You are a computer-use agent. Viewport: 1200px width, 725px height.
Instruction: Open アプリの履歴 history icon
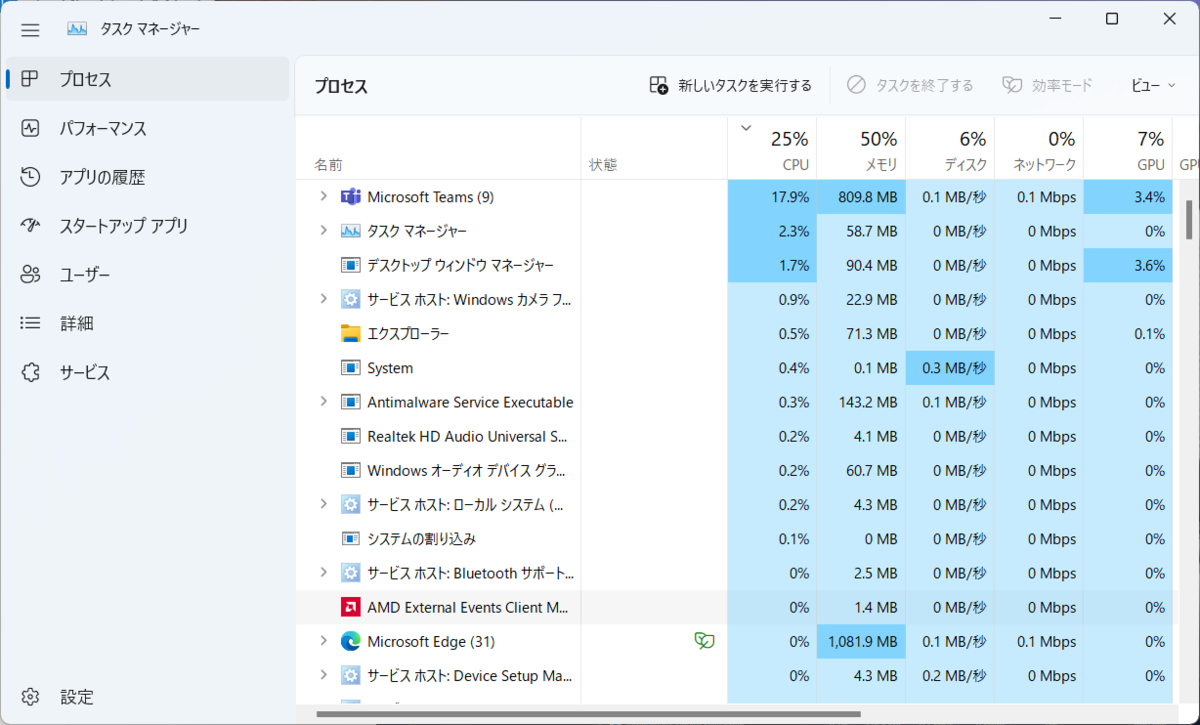click(31, 177)
